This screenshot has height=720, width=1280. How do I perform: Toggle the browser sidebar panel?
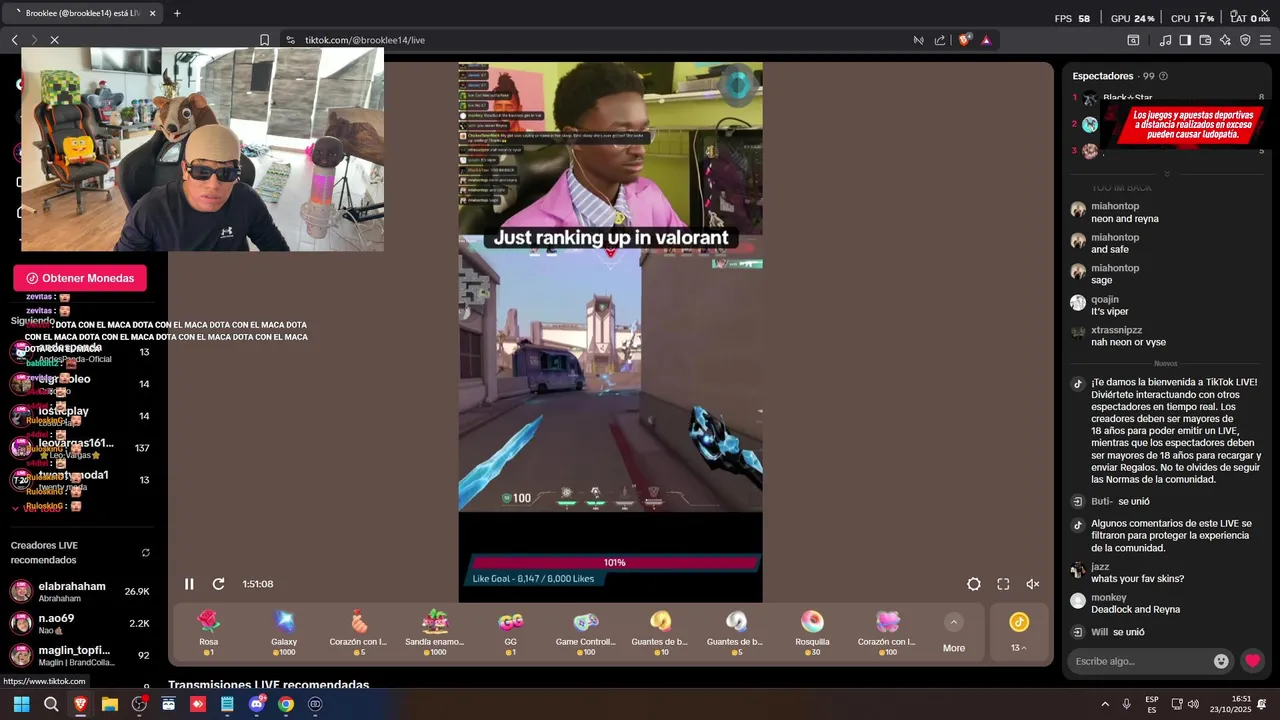pos(1185,40)
